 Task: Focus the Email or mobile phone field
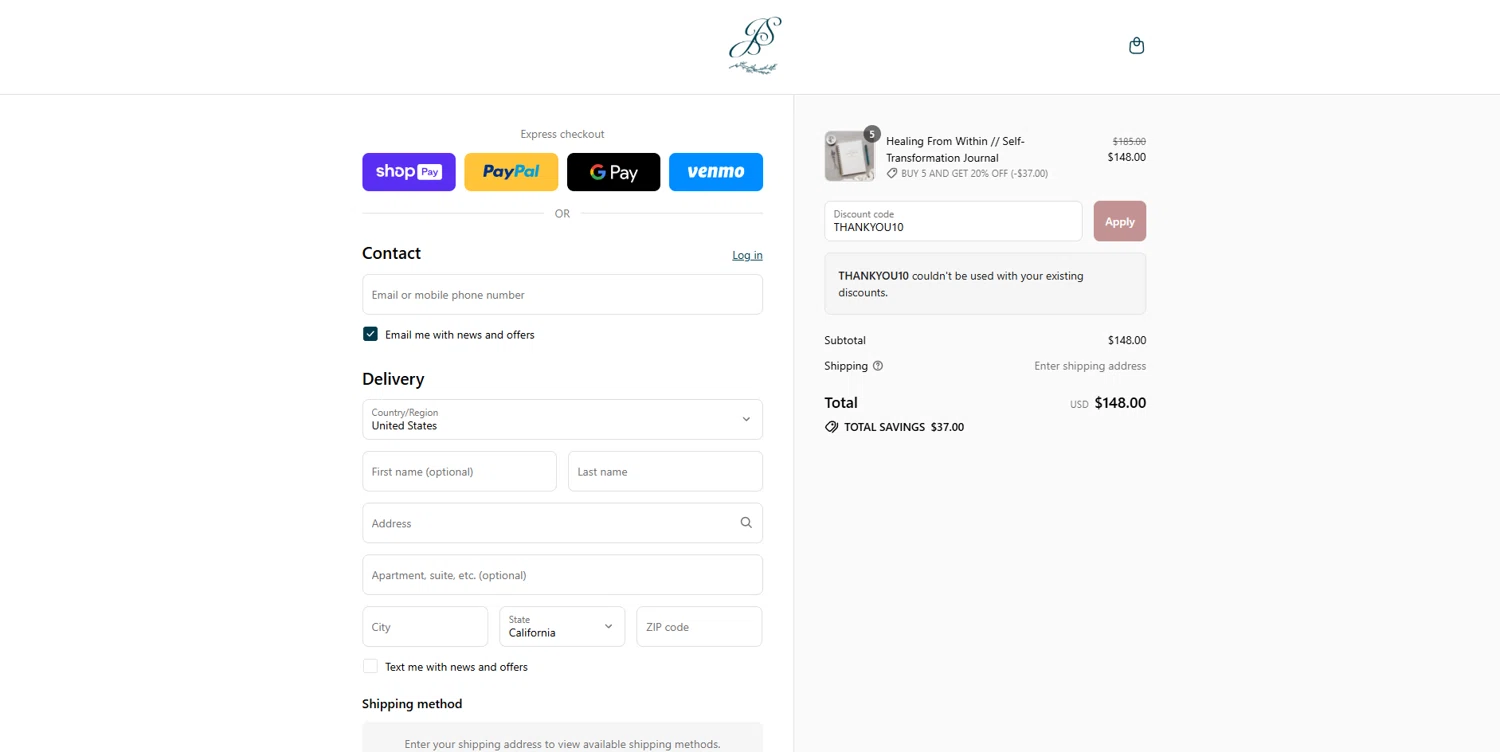pos(562,294)
